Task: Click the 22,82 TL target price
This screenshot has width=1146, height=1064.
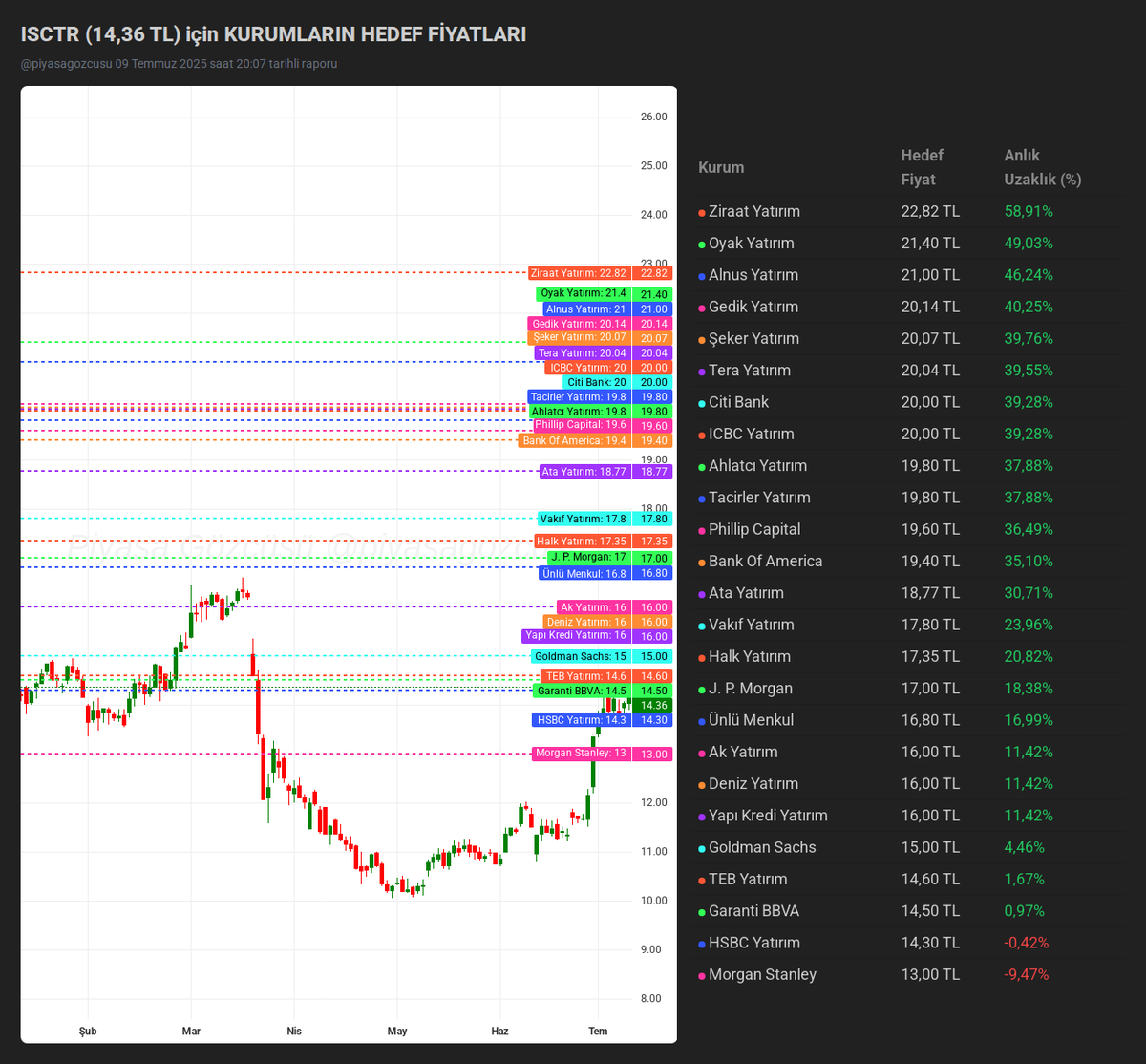Action: pyautogui.click(x=930, y=211)
